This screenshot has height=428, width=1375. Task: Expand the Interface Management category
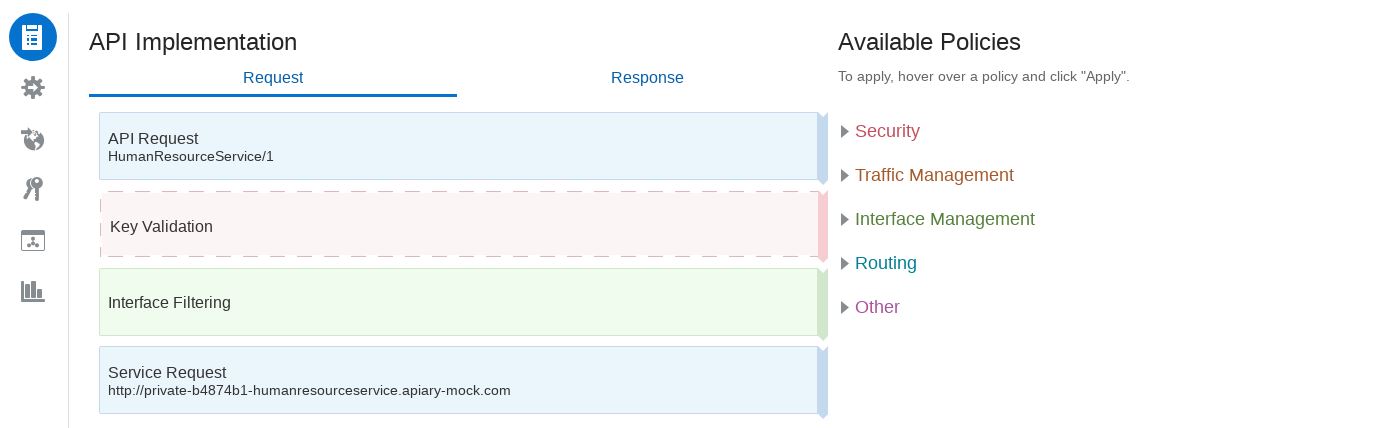pos(944,219)
